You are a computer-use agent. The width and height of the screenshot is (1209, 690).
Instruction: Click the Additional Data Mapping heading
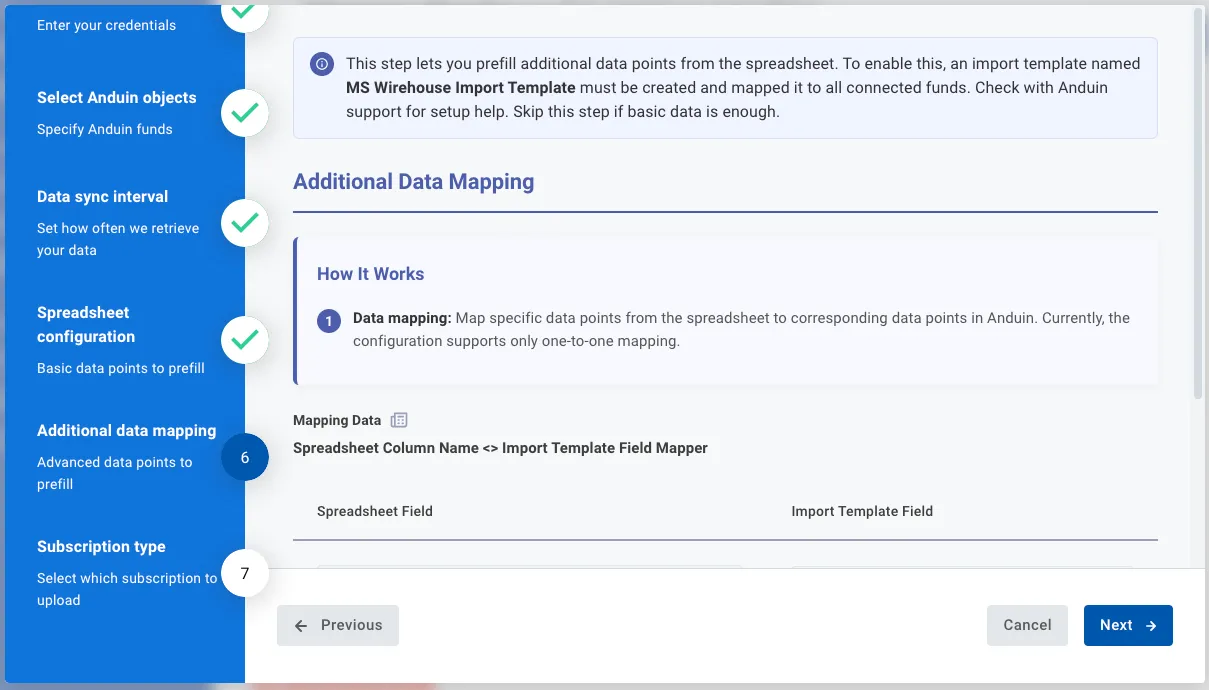(413, 182)
